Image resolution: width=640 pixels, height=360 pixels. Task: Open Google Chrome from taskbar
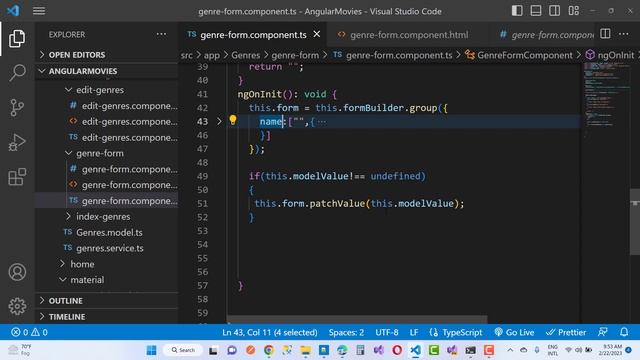(x=269, y=350)
